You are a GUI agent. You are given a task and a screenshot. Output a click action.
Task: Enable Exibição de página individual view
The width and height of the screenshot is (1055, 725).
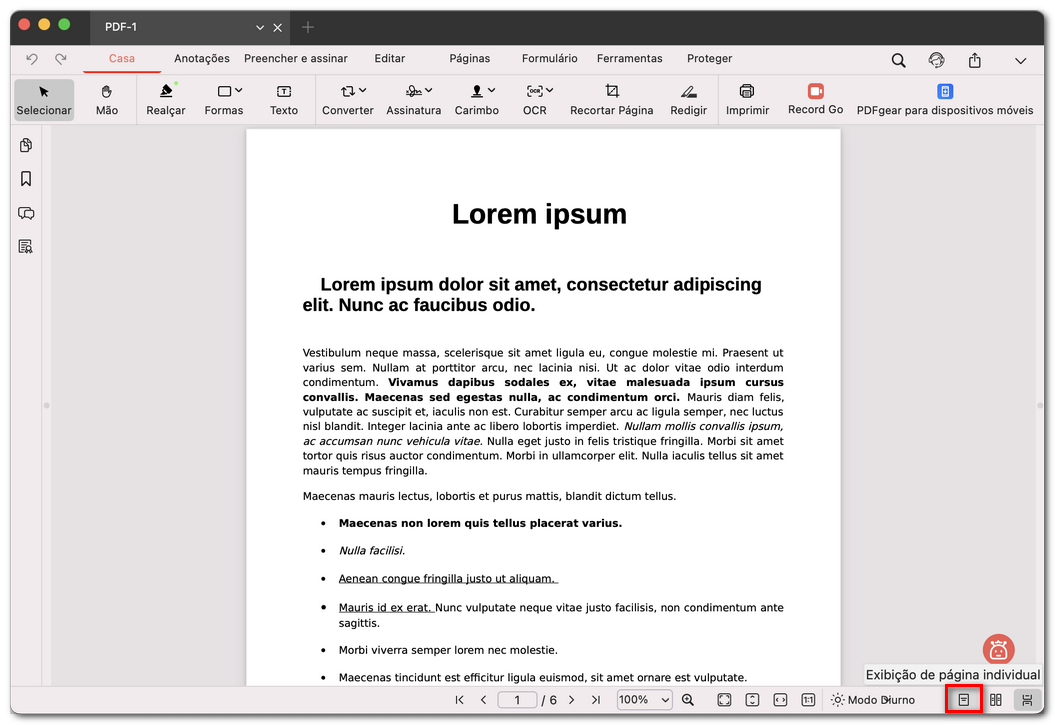(x=962, y=699)
